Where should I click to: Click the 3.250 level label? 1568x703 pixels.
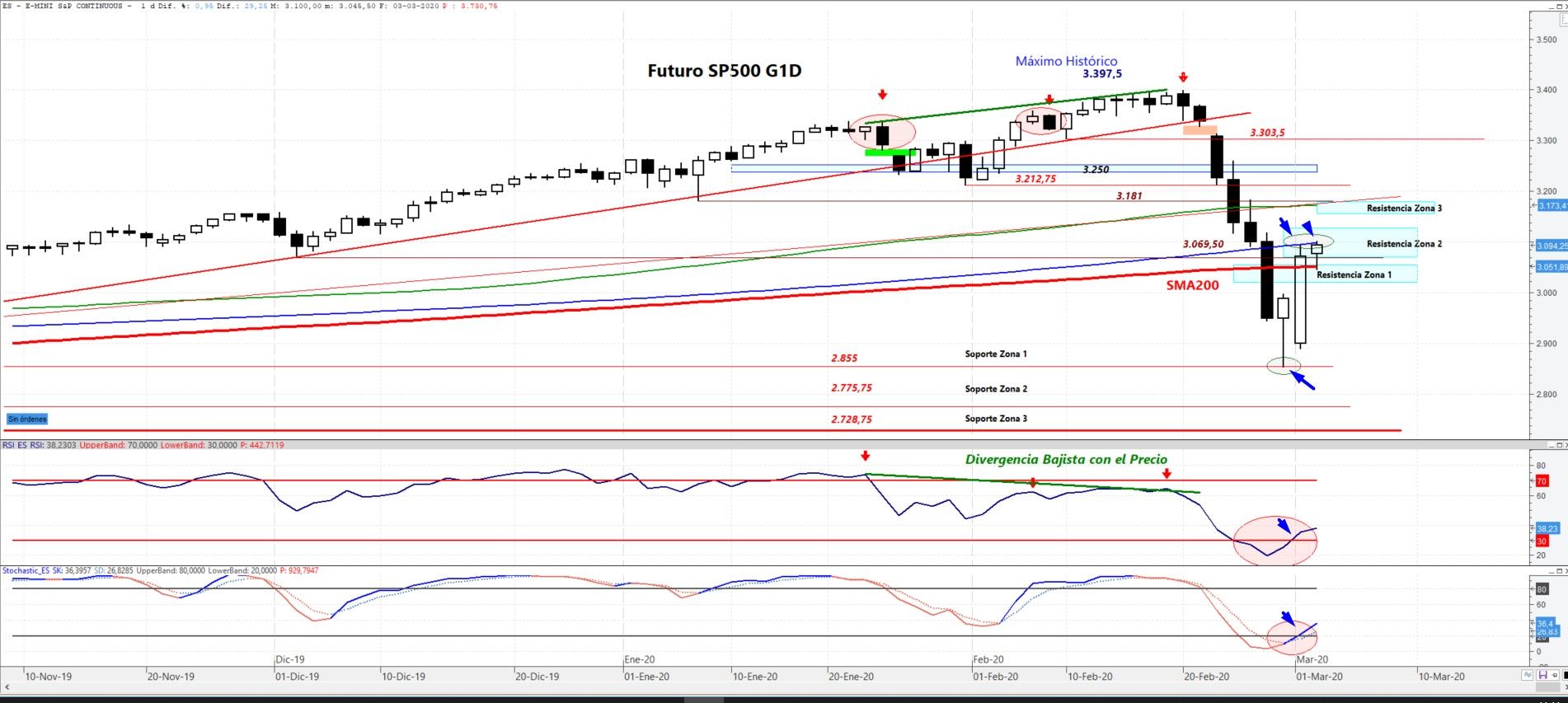pos(1096,170)
